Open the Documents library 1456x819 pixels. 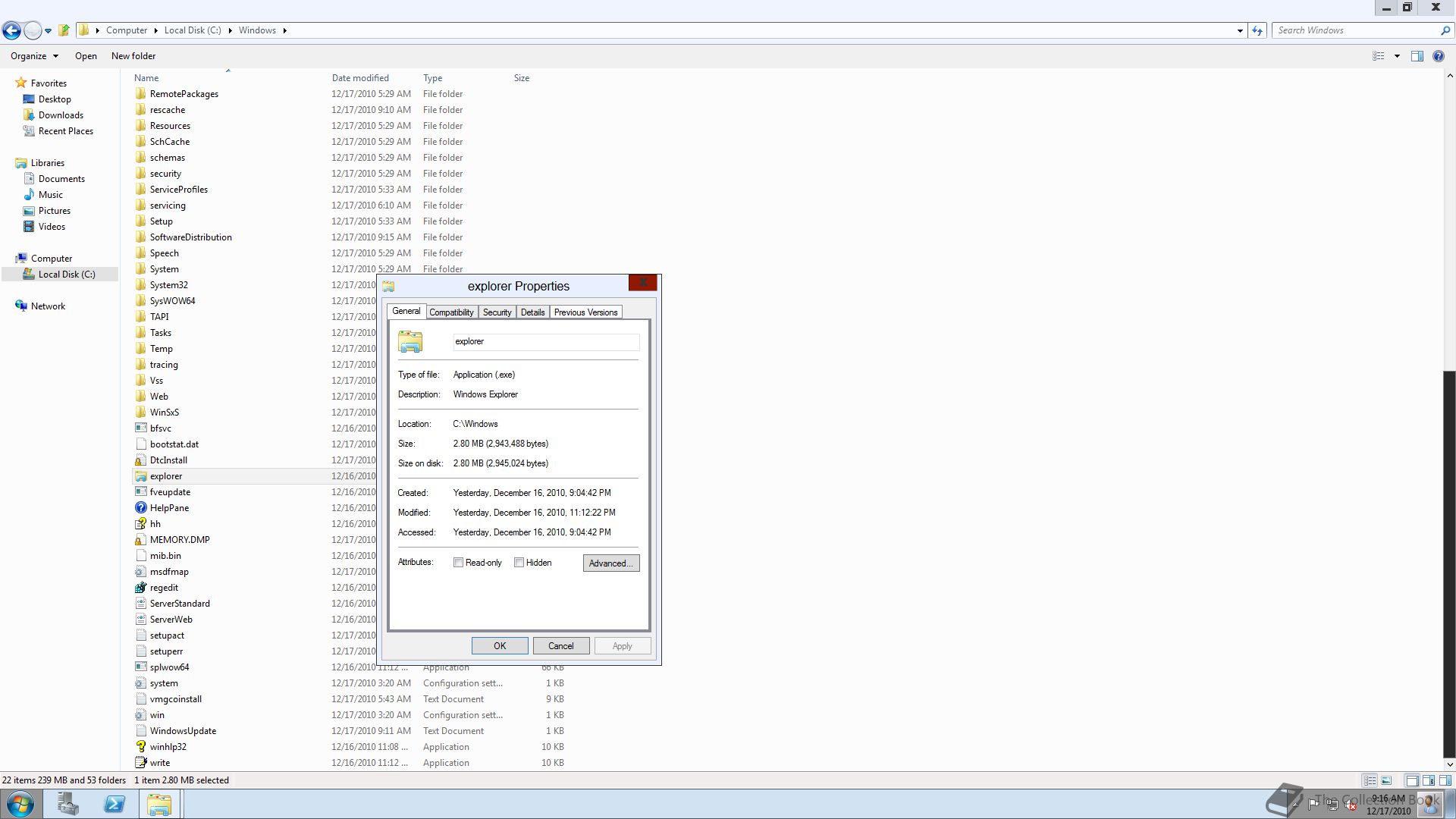(61, 179)
